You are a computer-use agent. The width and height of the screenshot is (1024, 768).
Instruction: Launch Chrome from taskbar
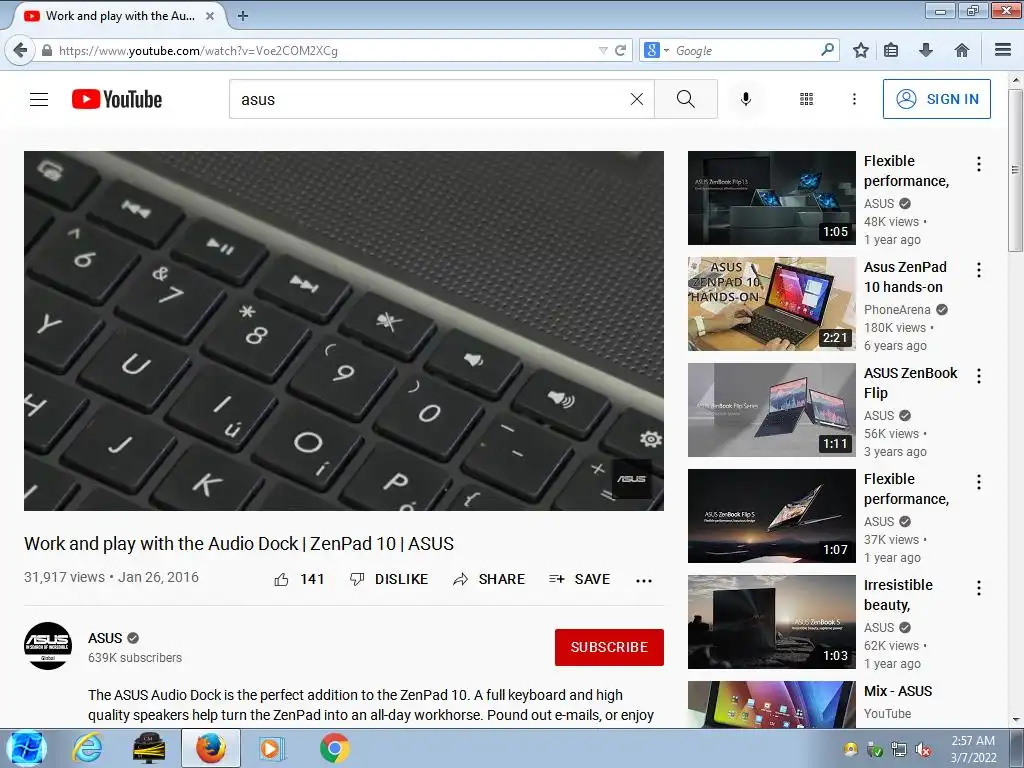(x=334, y=748)
